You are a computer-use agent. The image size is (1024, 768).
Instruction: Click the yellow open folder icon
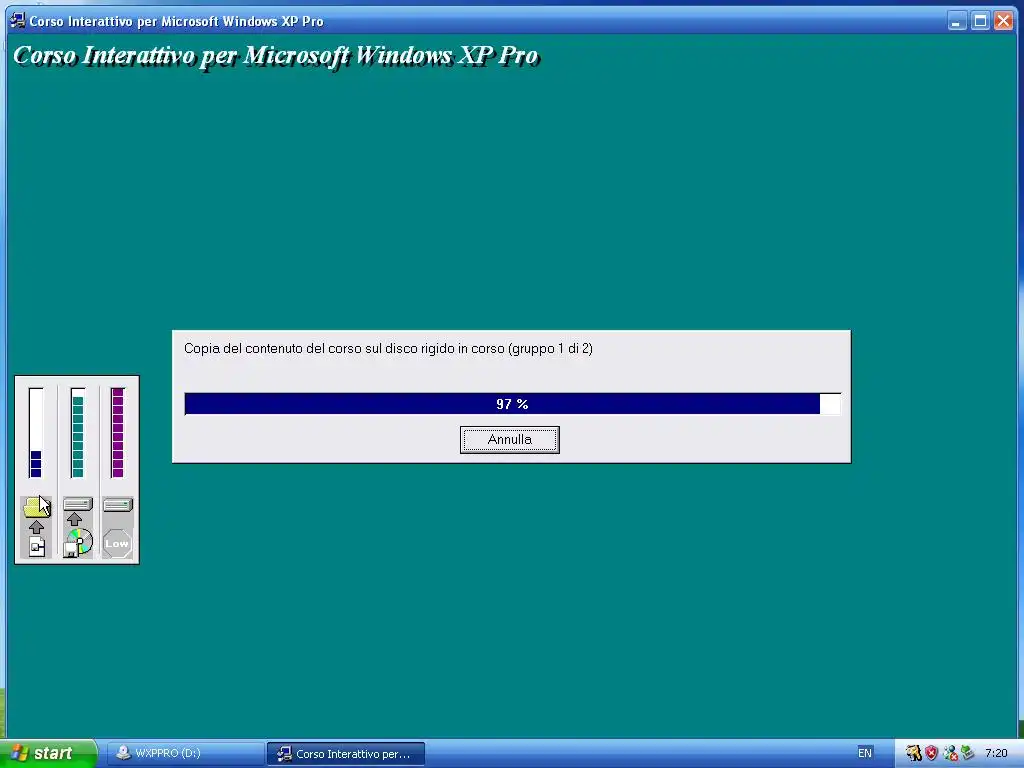[x=37, y=507]
